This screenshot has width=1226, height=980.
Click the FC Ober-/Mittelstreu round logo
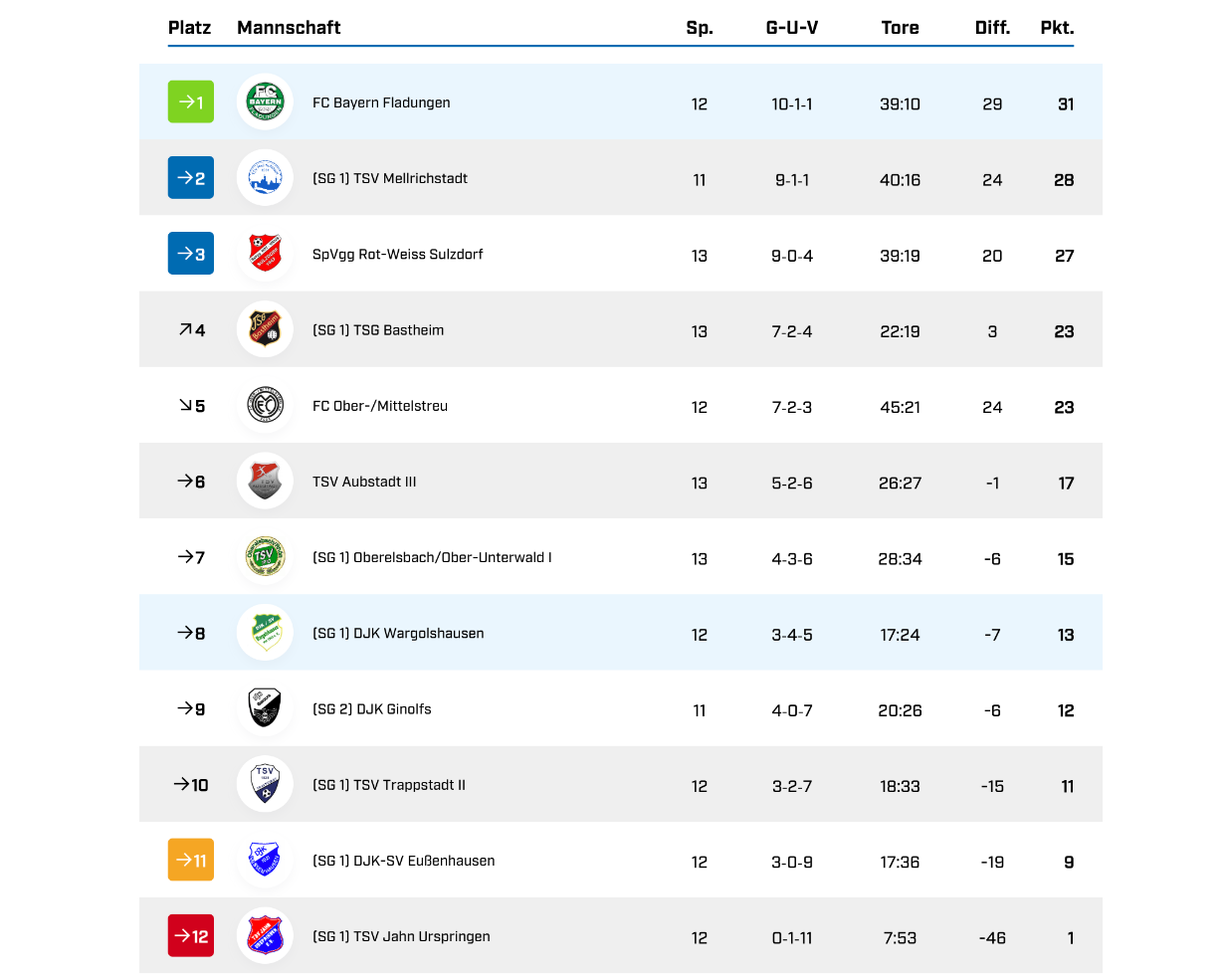[265, 406]
